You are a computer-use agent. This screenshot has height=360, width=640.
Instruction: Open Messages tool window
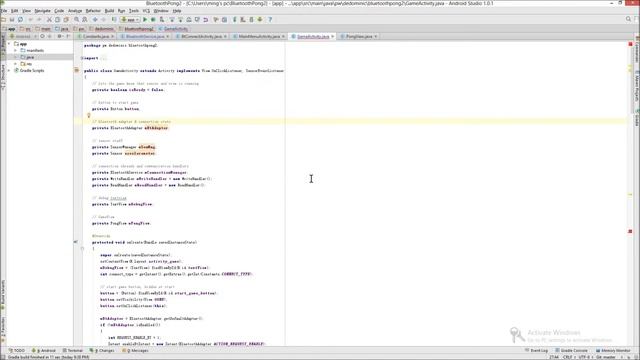[x=136, y=351]
